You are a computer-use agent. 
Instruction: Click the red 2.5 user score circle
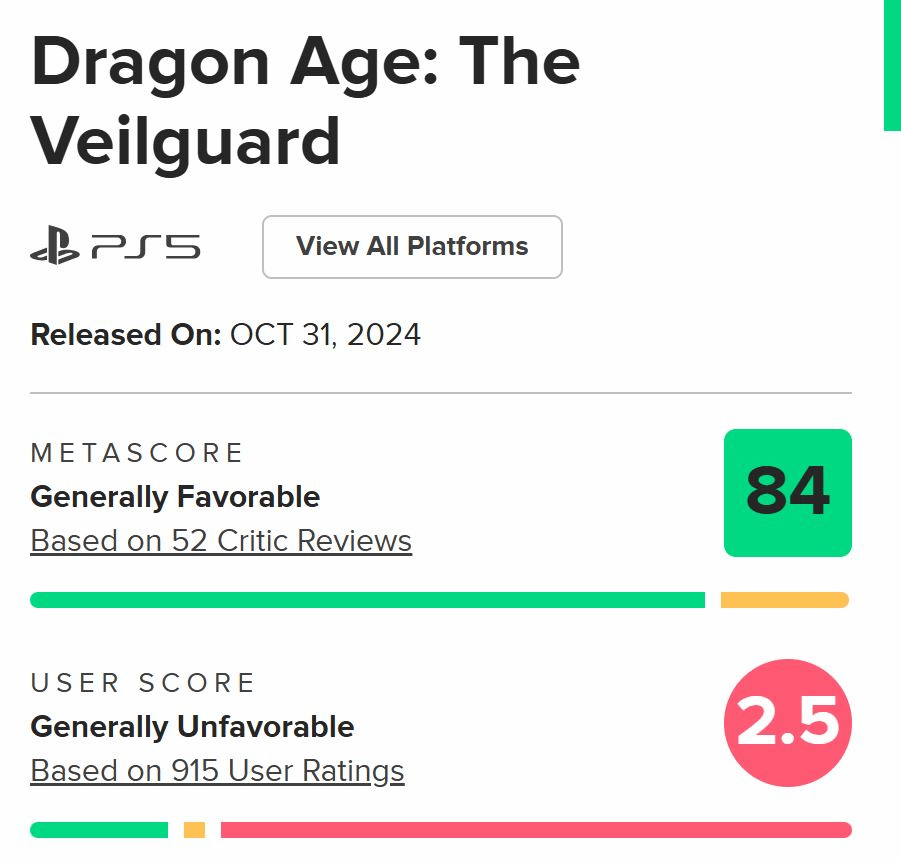click(787, 722)
